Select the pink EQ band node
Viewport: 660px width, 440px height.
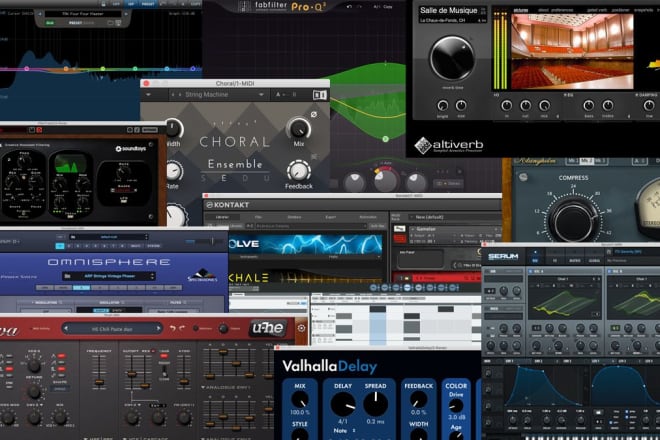coord(27,68)
